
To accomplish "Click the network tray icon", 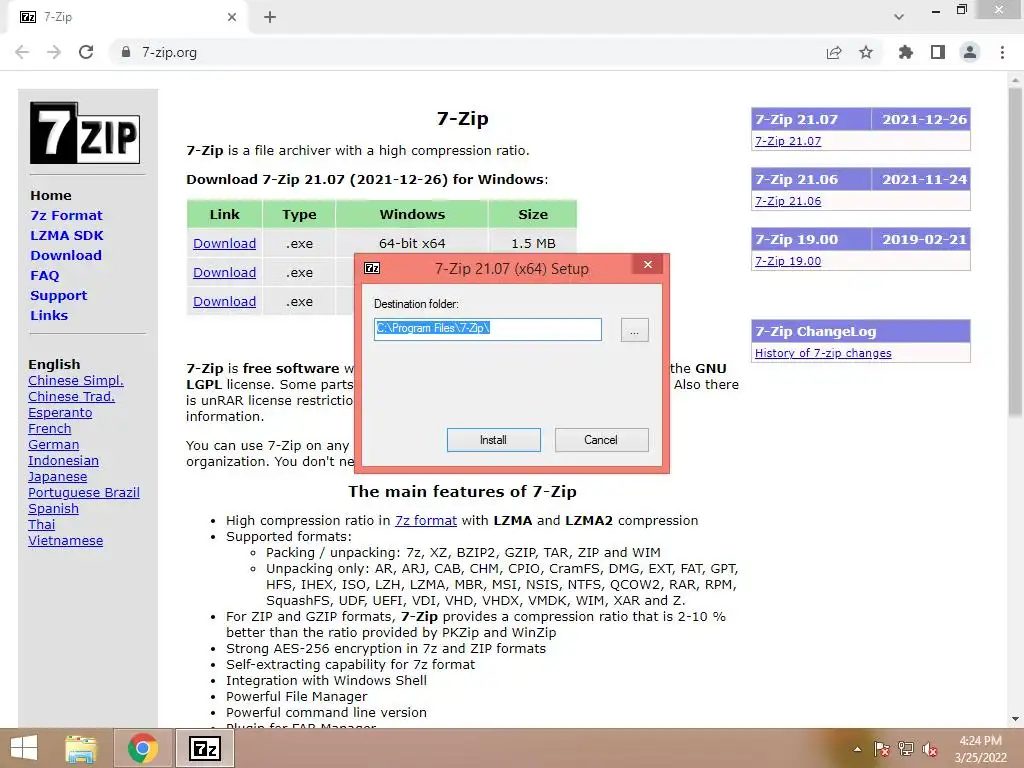I will [906, 749].
